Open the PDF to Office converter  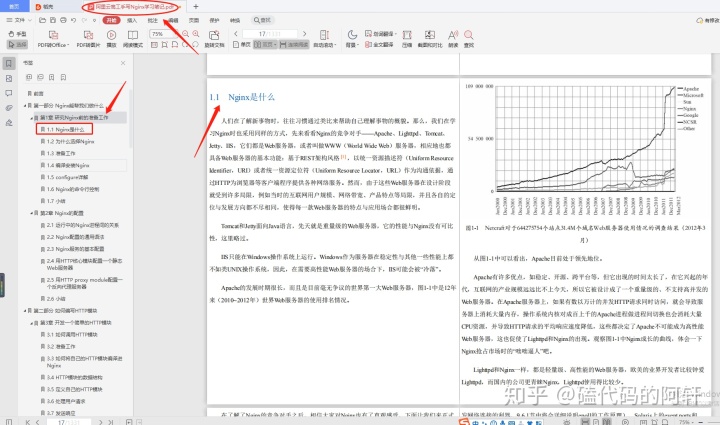click(53, 39)
